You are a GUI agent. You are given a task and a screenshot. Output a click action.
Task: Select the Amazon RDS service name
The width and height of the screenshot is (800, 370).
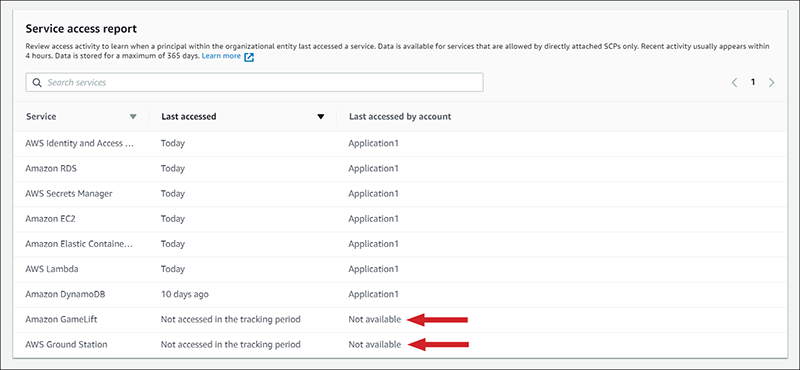tap(51, 168)
